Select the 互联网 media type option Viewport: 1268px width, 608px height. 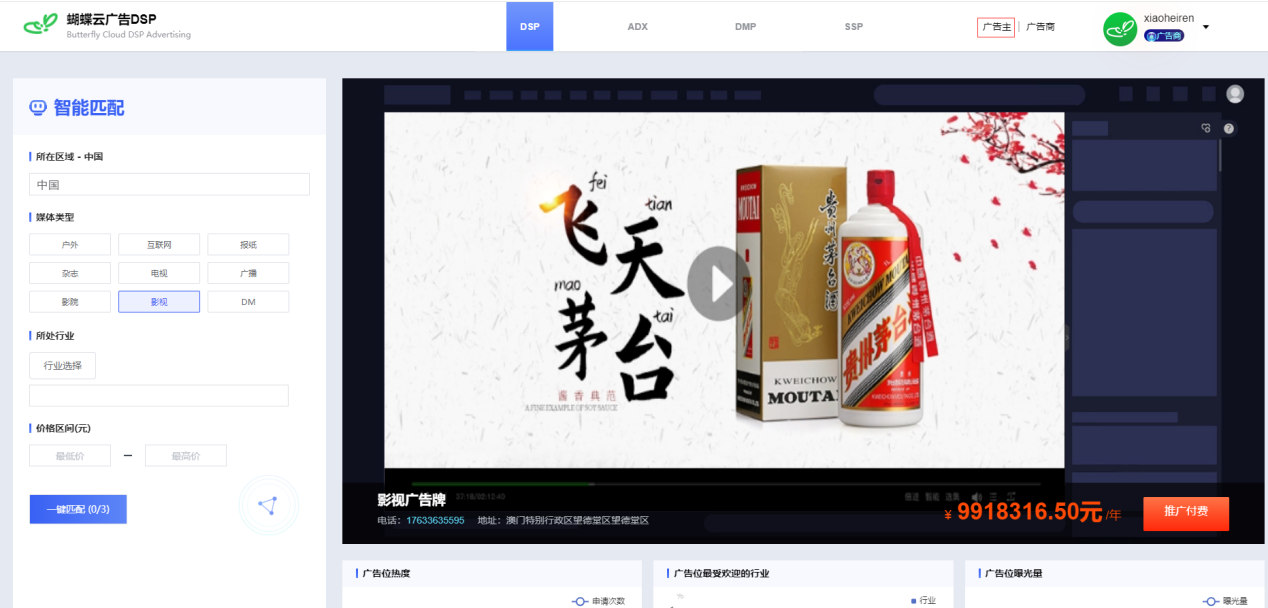(159, 245)
